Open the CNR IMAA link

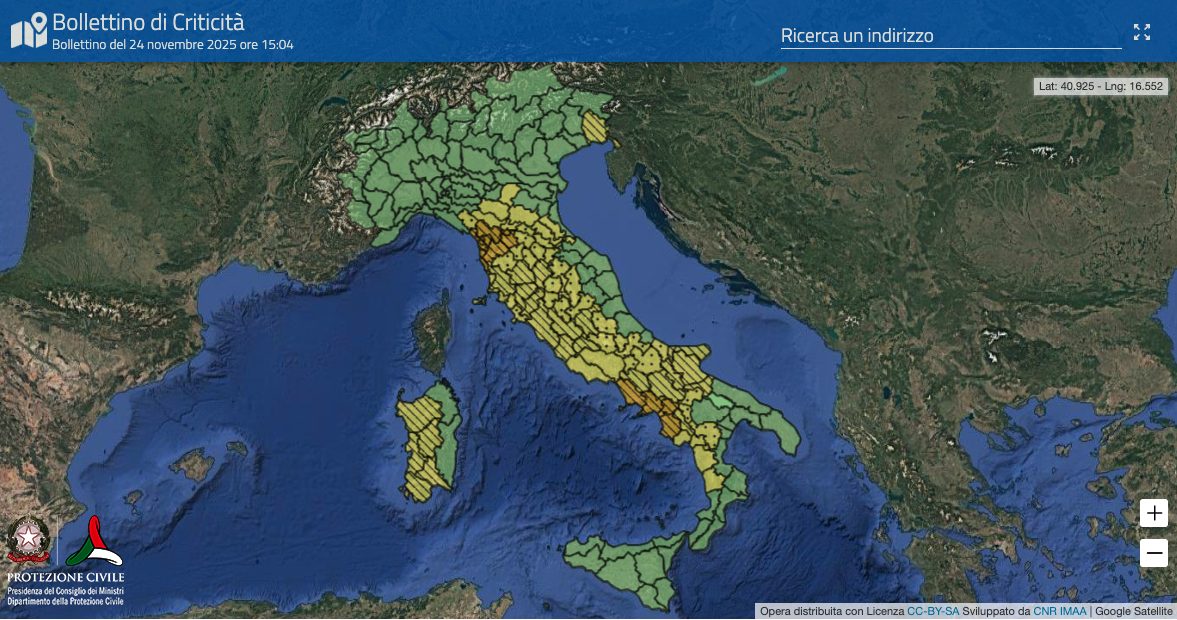coord(1059,611)
